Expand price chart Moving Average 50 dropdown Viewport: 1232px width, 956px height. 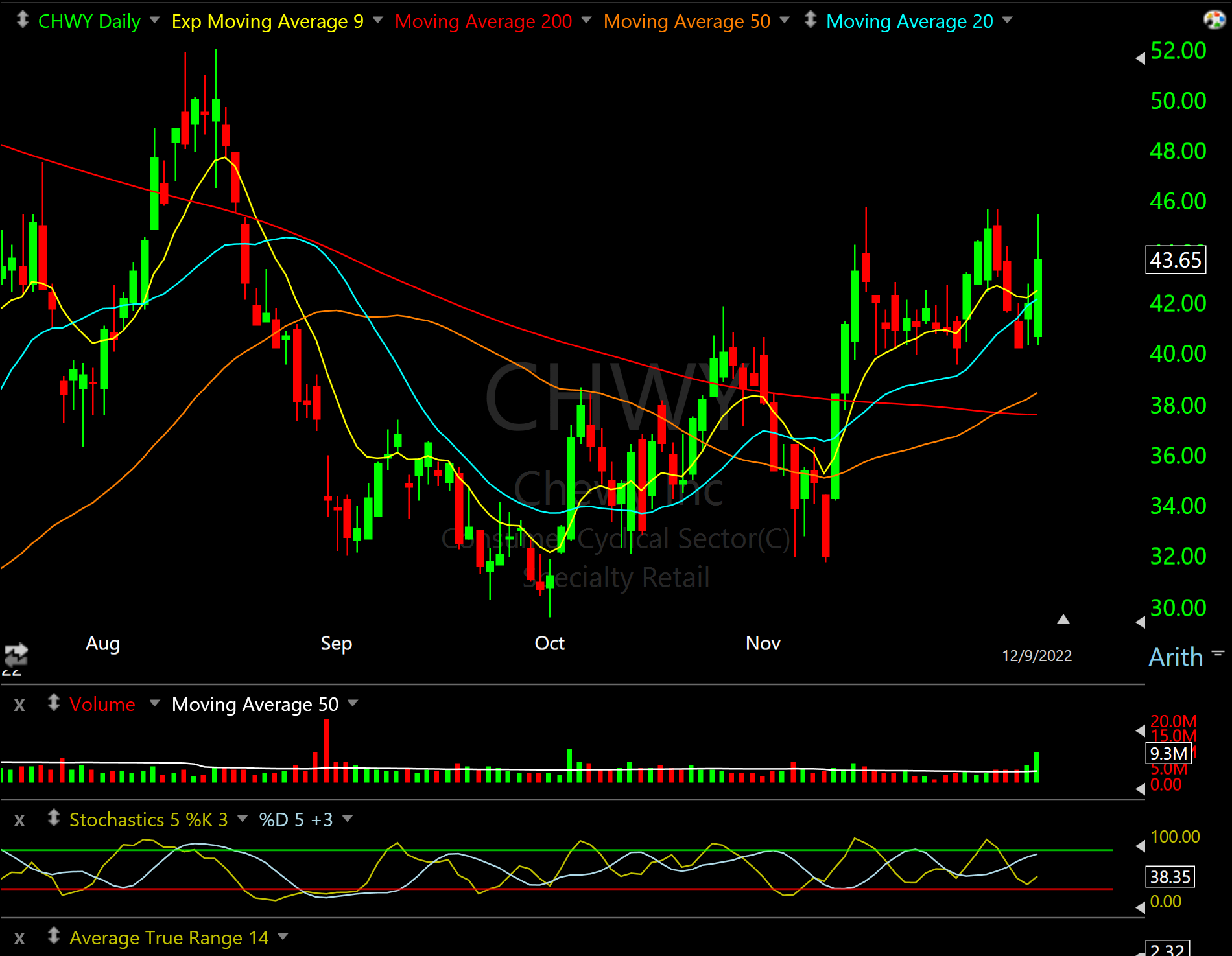tap(785, 21)
